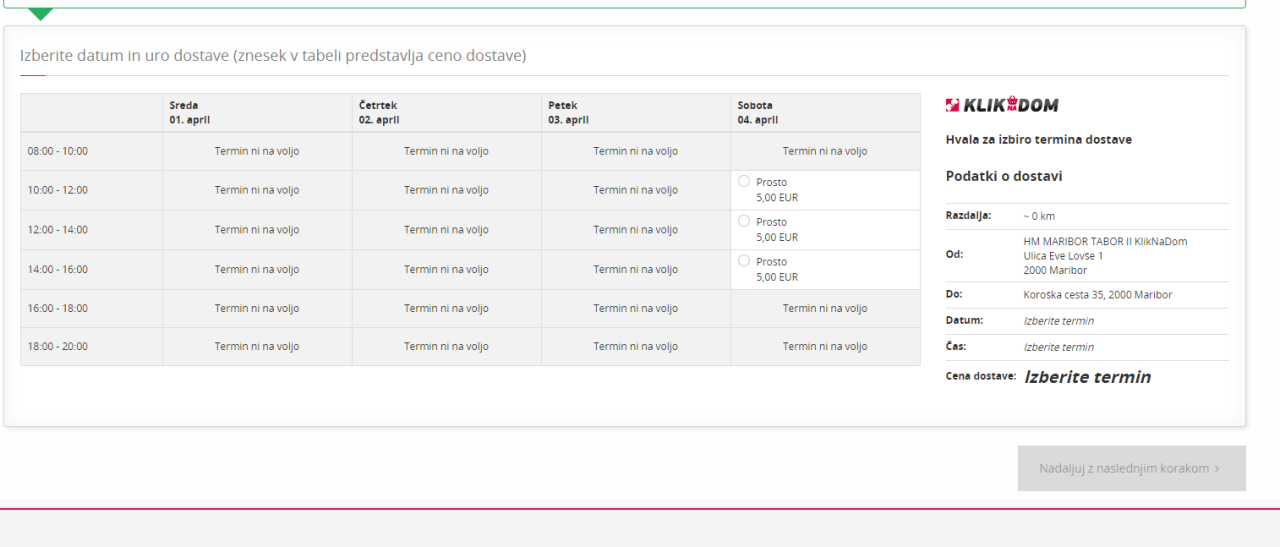Select the Sobota 04. april column header
Screen dimensions: 1280x547
pos(757,112)
